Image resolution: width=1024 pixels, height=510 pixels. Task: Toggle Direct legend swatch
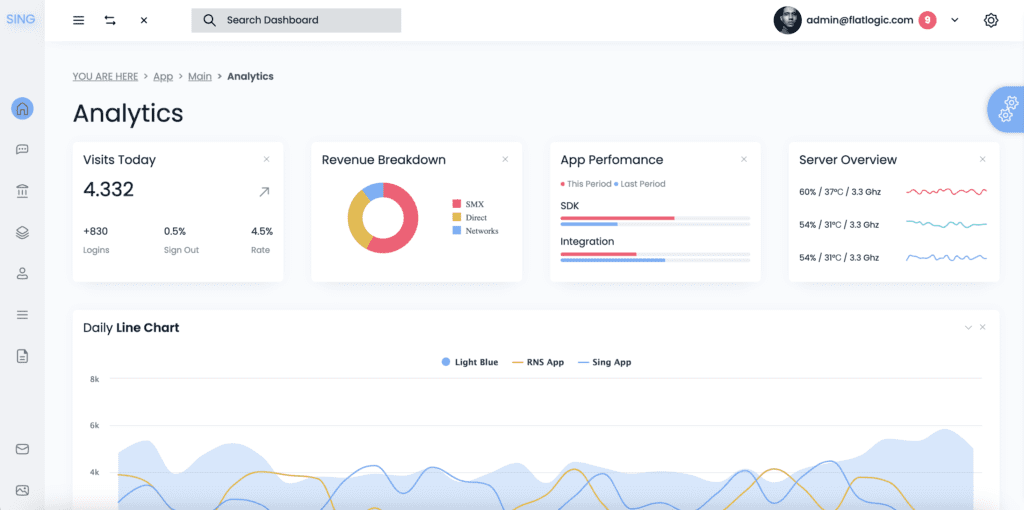[457, 217]
